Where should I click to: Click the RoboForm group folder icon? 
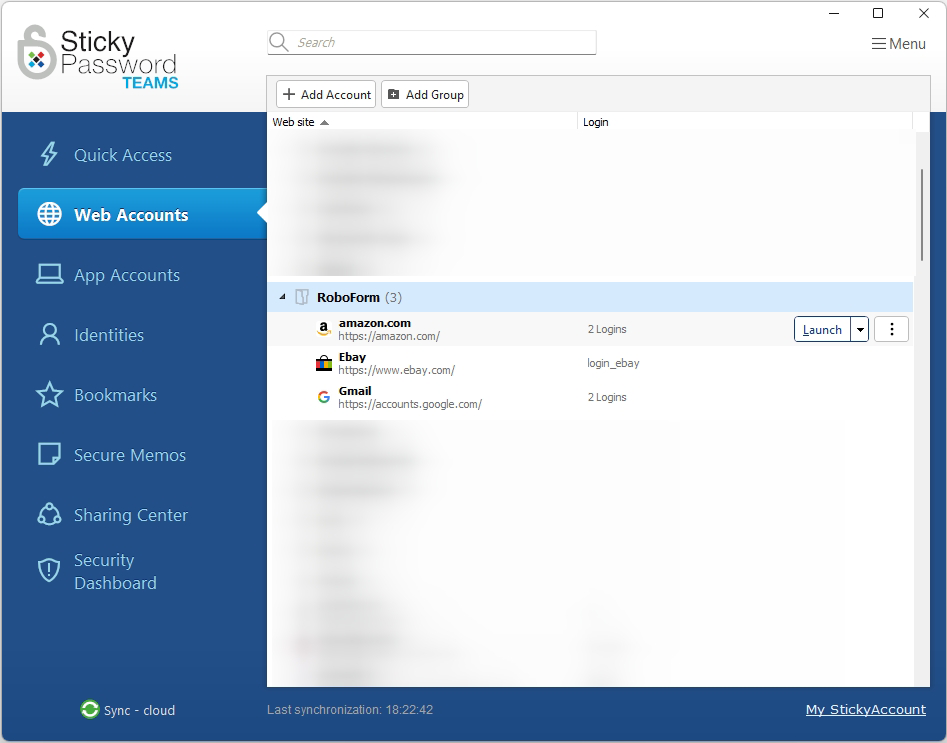301,297
